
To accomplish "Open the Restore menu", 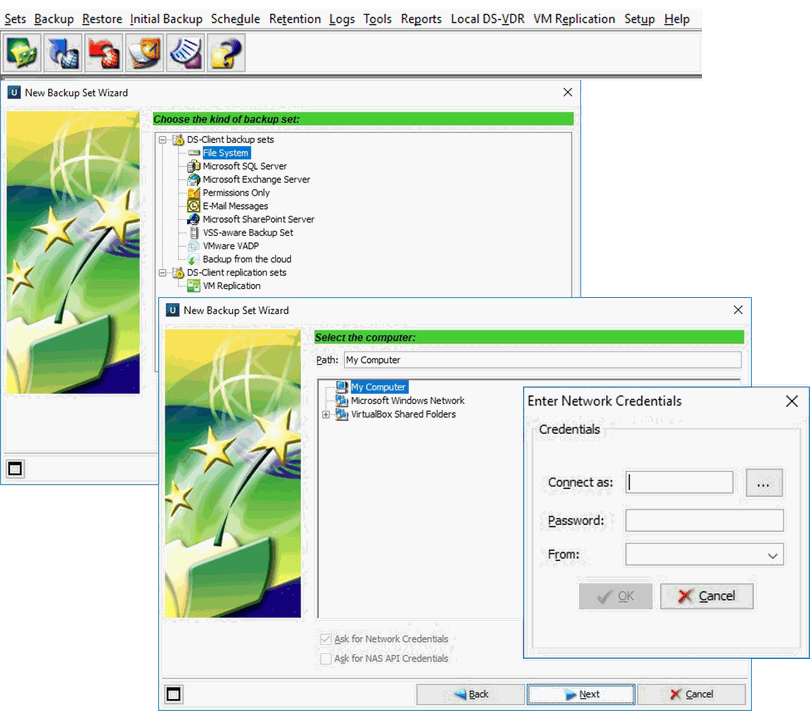I will coord(102,19).
